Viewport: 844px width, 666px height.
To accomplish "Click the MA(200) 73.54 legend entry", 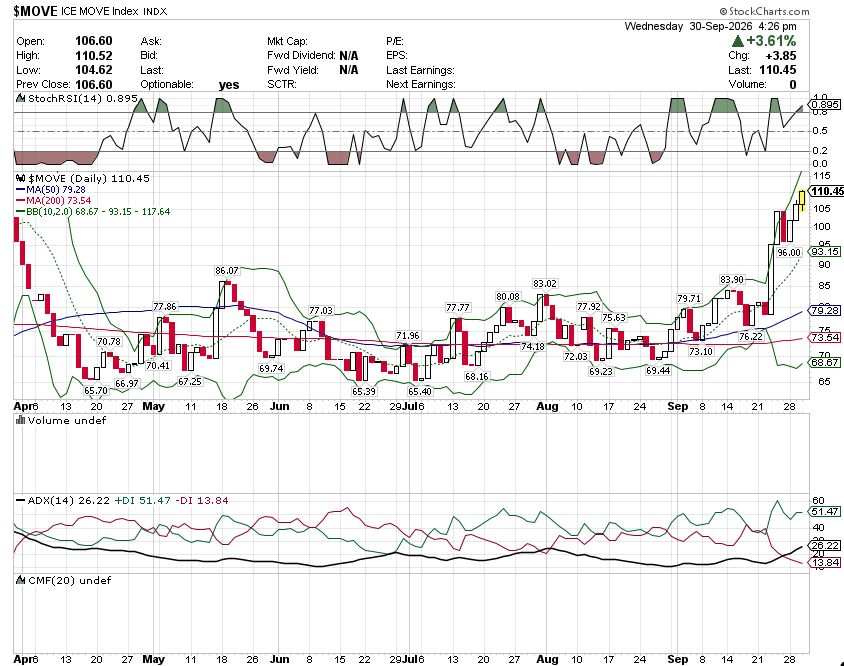I will [x=54, y=201].
